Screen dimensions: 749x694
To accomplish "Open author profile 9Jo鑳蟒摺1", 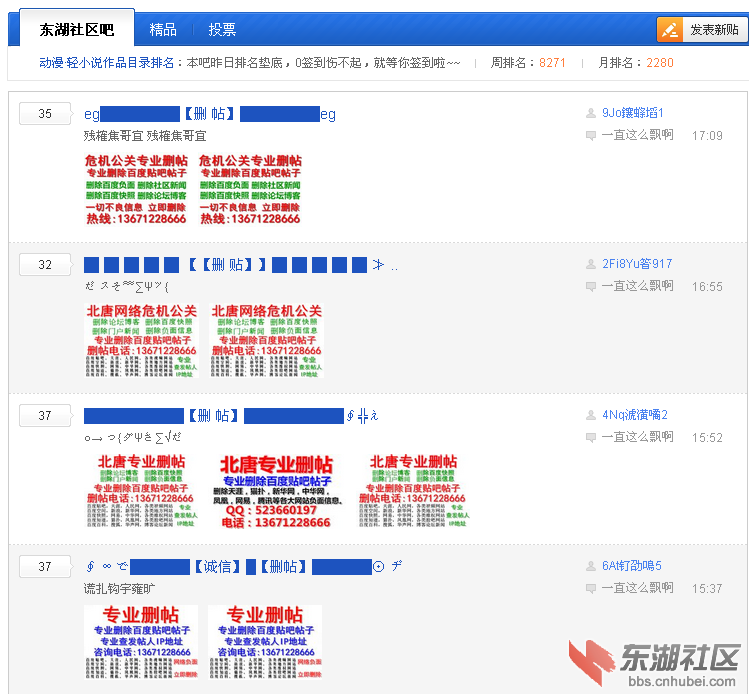I will coord(632,113).
